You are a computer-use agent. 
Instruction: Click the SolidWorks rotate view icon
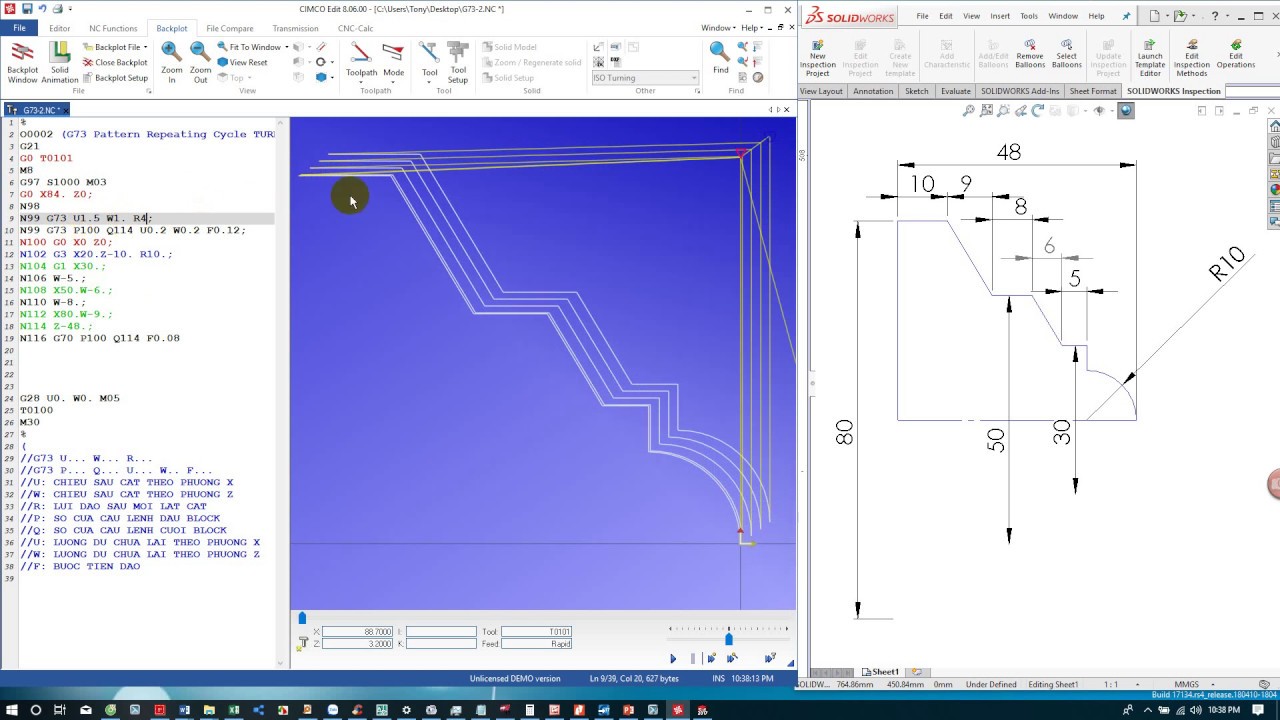[1037, 111]
